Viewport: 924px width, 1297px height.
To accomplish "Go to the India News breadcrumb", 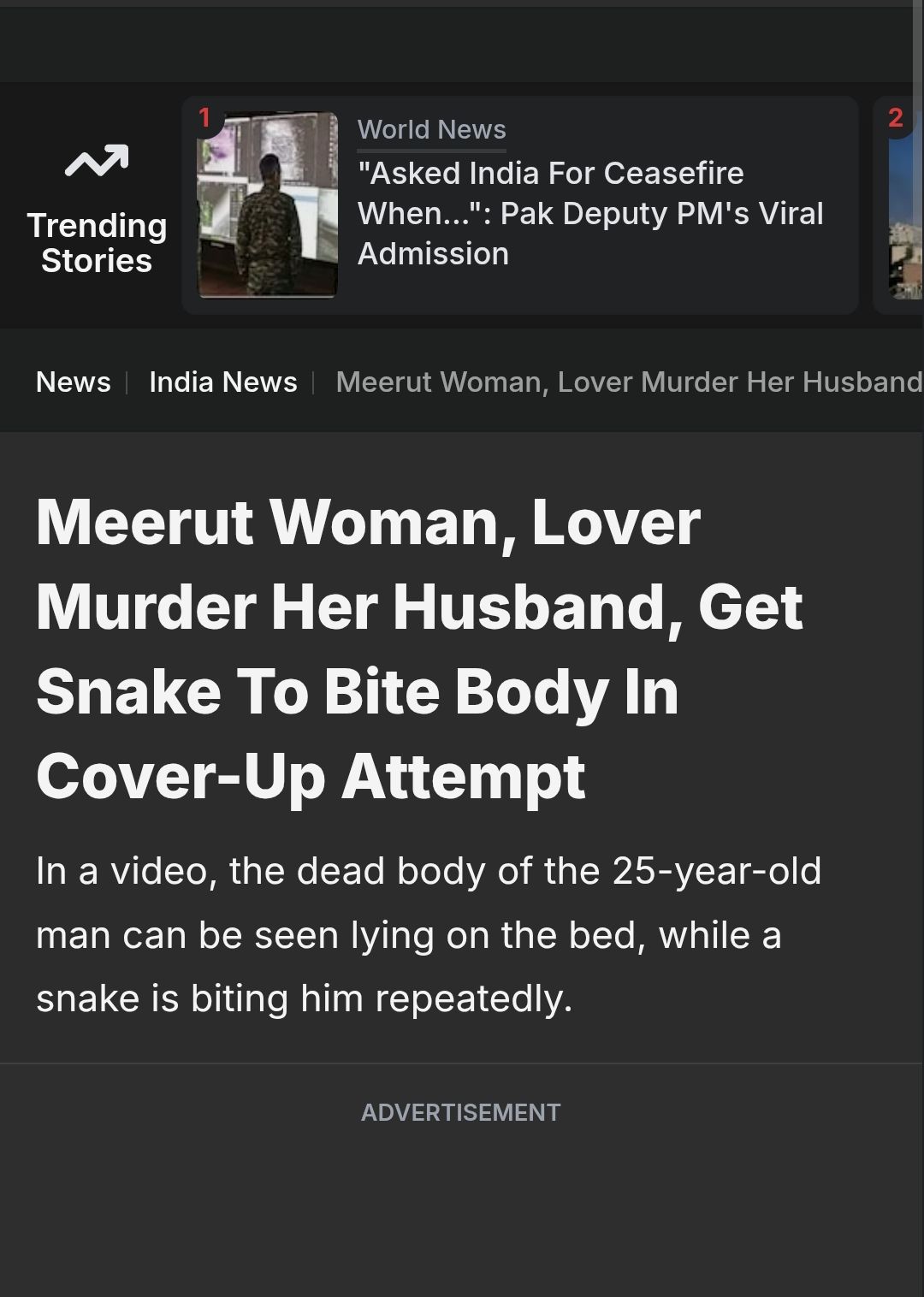I will point(223,382).
